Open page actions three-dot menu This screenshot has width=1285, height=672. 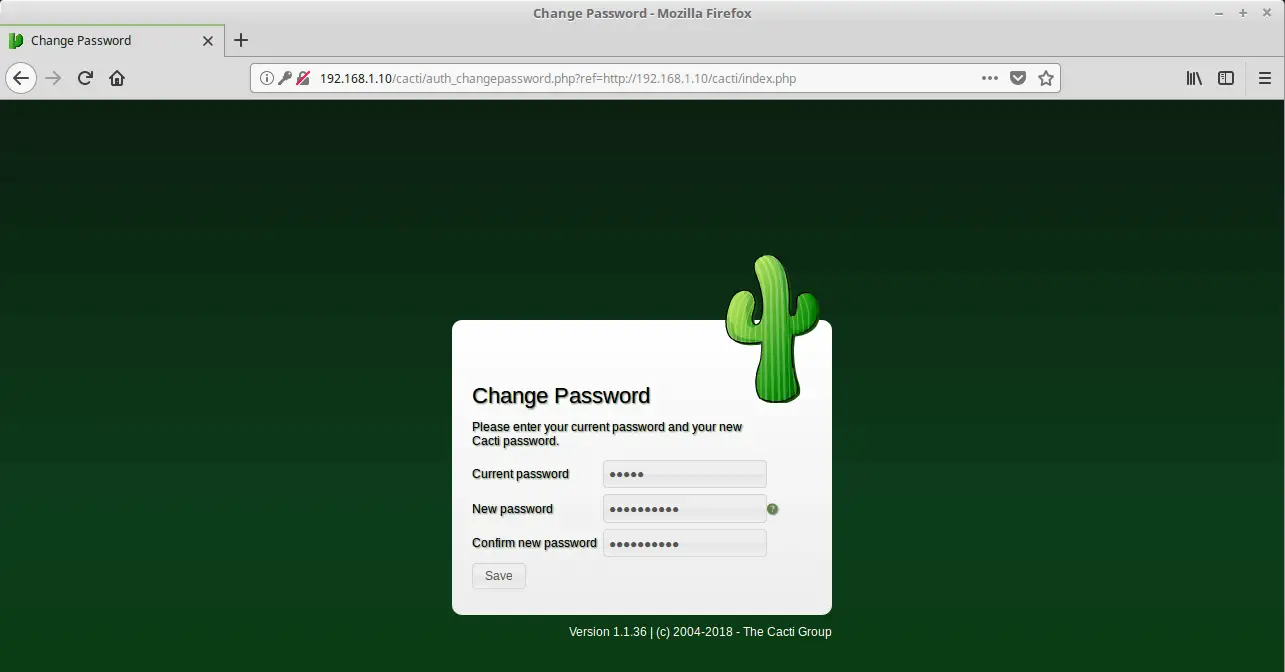990,78
